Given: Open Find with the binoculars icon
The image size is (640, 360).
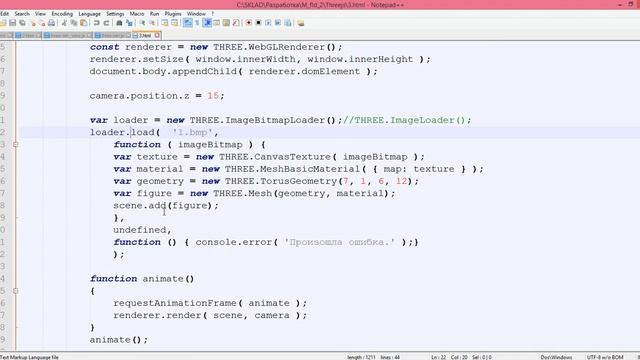Looking at the screenshot, I should click(119, 23).
